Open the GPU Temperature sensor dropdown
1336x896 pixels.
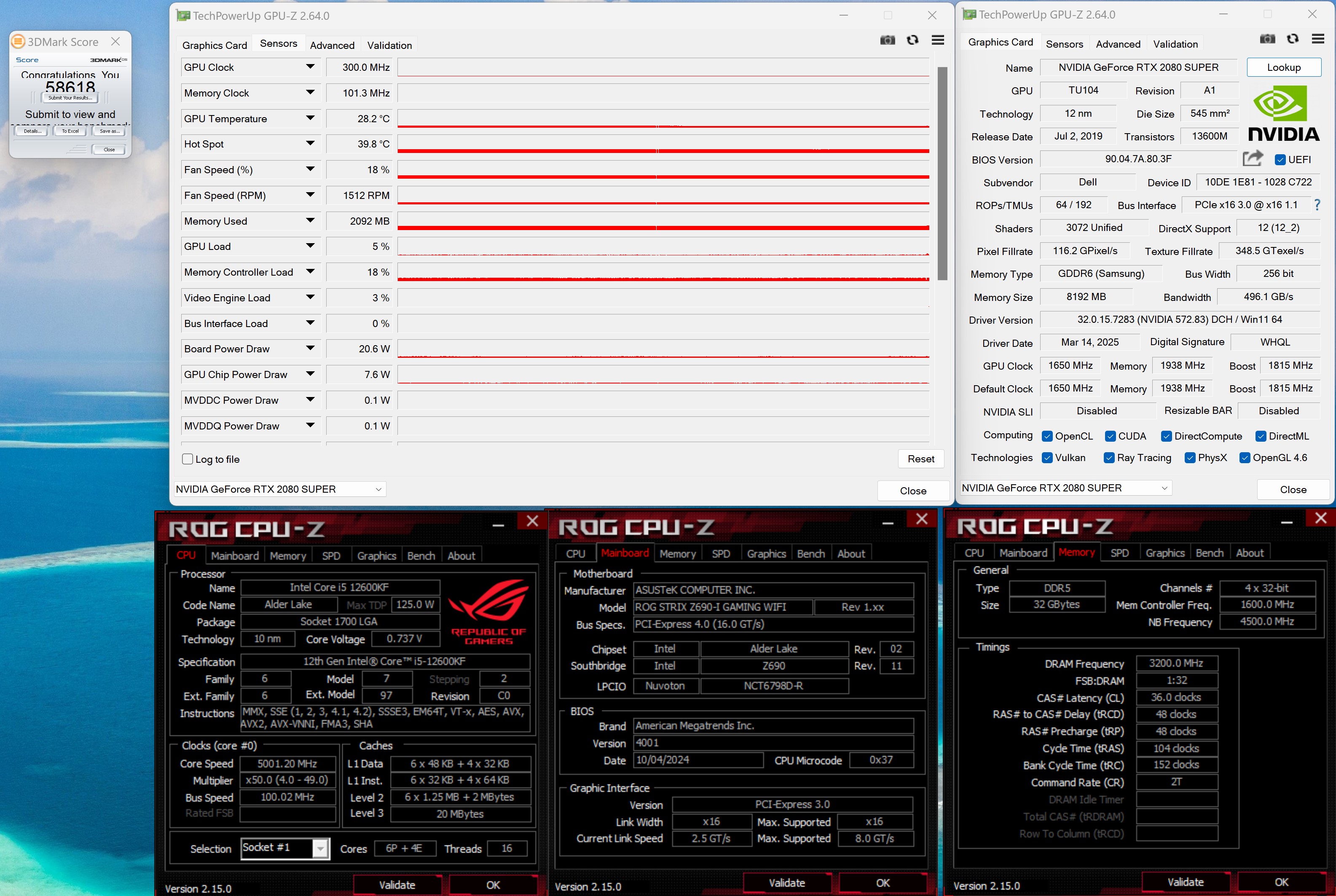click(x=310, y=118)
